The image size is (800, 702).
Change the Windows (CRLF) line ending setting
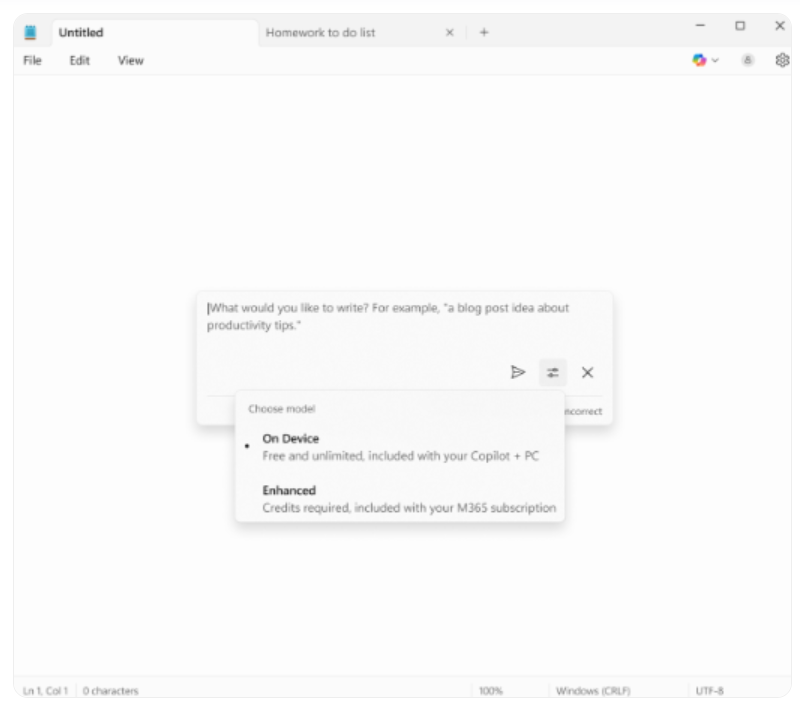click(593, 690)
